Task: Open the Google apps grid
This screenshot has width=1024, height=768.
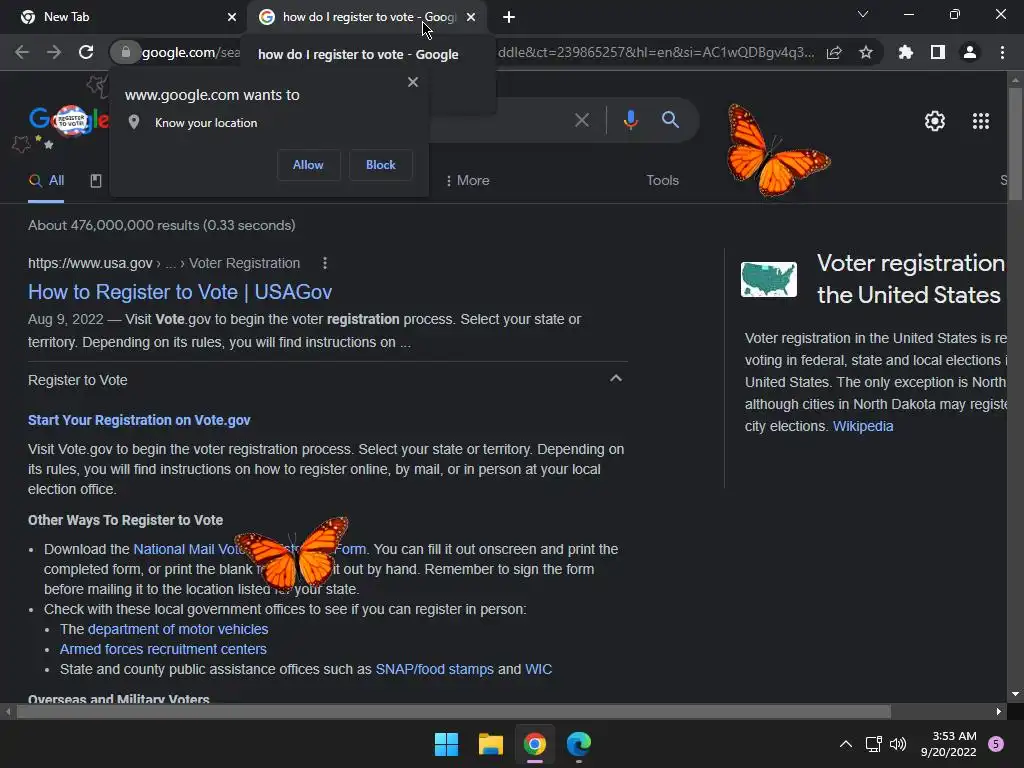Action: point(981,121)
